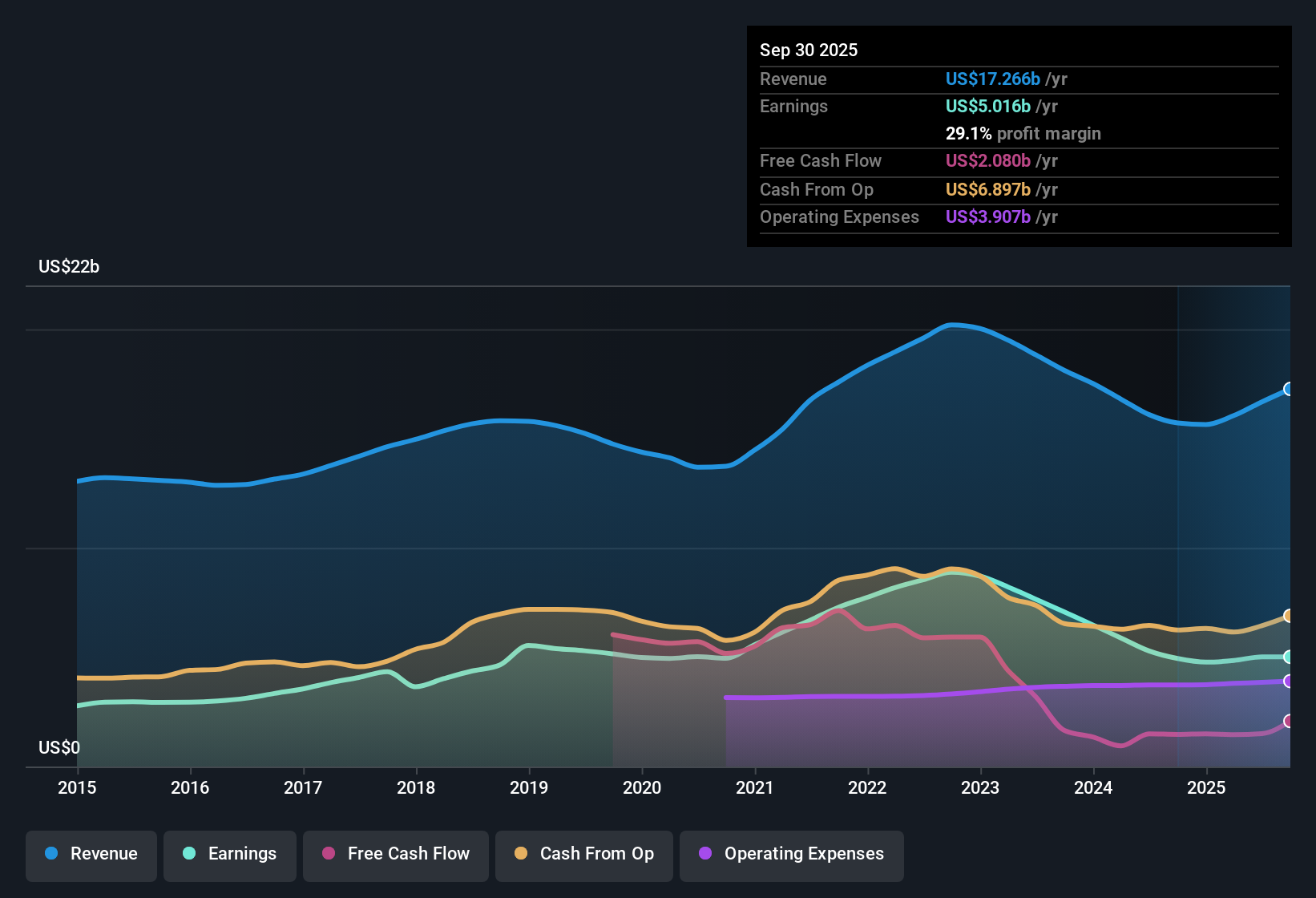Select the 2025 year label on the axis
Screen dimensions: 1316x898
click(1207, 788)
